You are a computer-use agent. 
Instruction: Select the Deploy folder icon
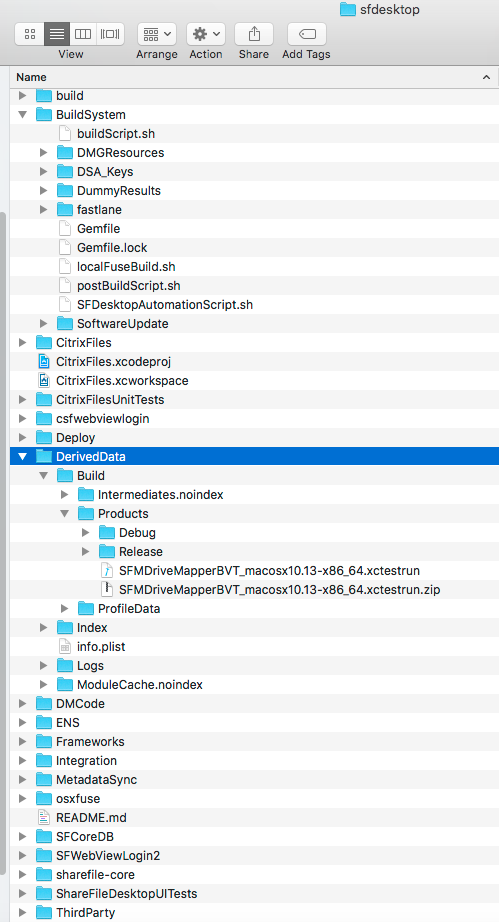point(43,437)
